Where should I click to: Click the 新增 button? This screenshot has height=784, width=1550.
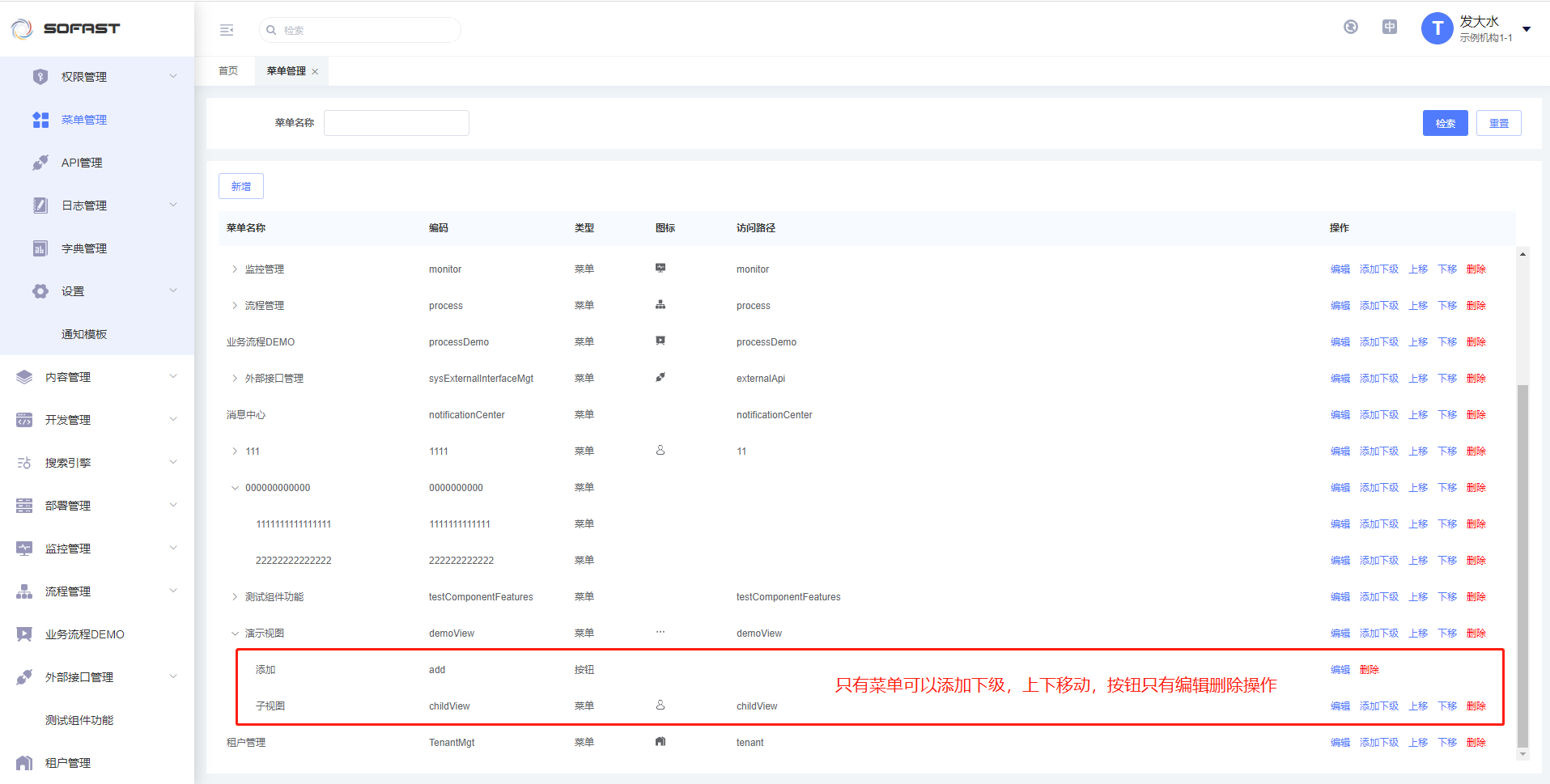tap(241, 186)
